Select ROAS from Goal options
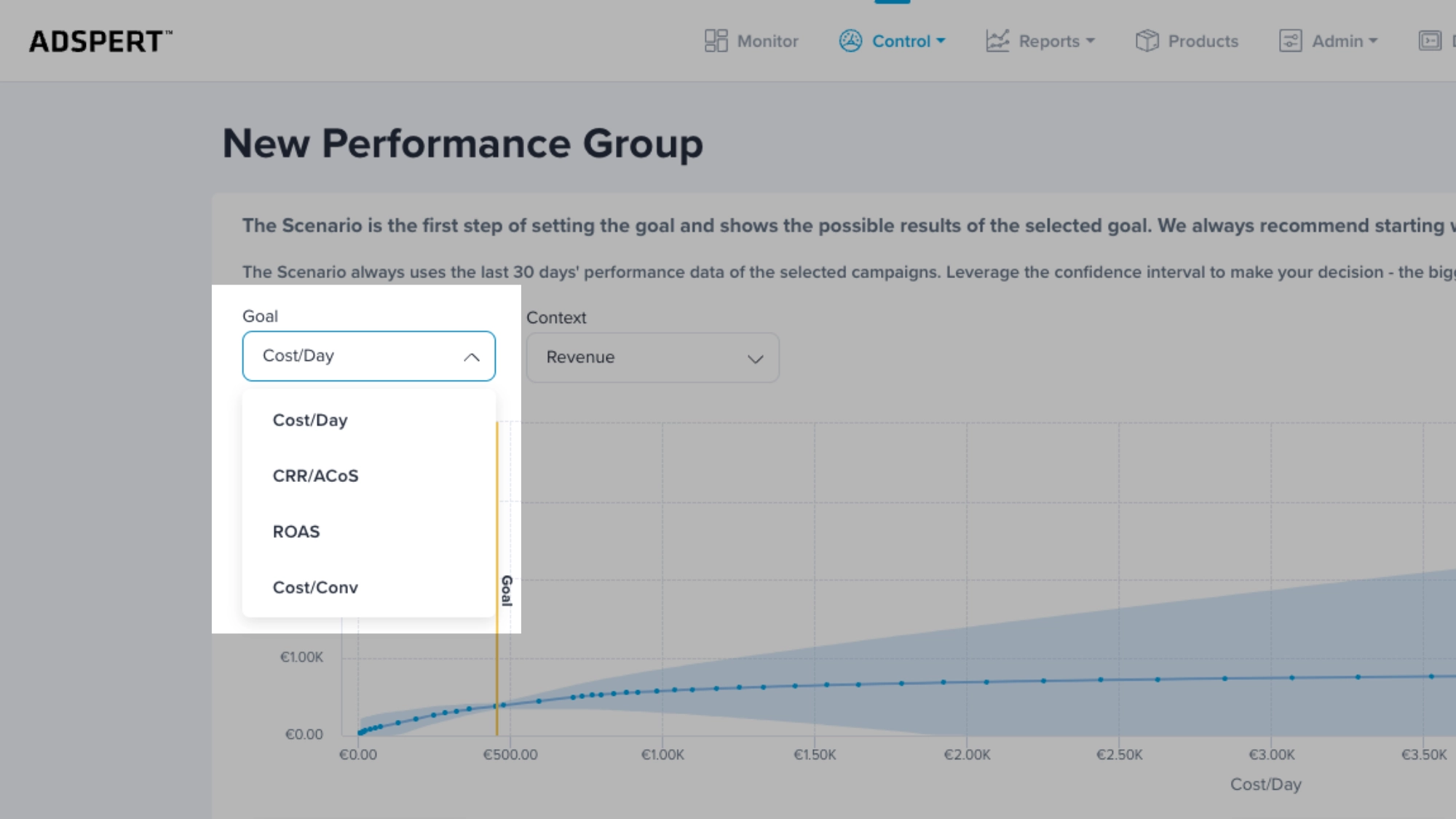The width and height of the screenshot is (1456, 819). pos(296,531)
